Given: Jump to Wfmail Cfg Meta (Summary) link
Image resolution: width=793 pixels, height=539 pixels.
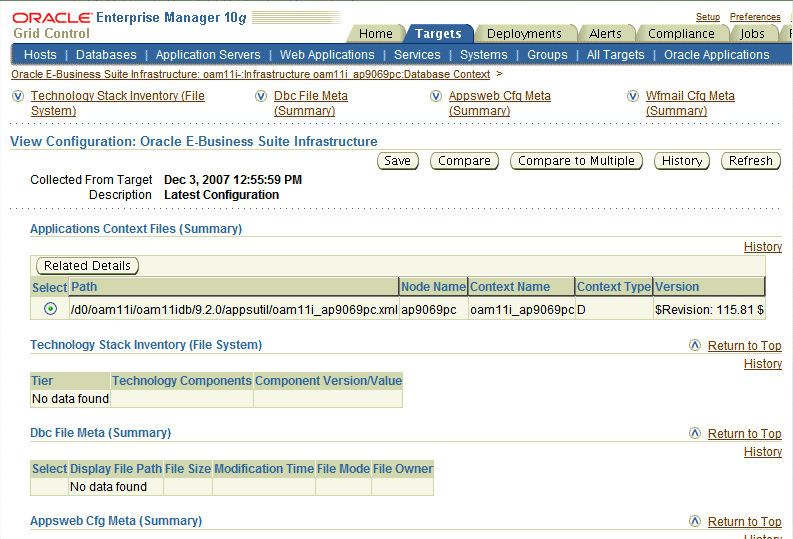Looking at the screenshot, I should 690,103.
